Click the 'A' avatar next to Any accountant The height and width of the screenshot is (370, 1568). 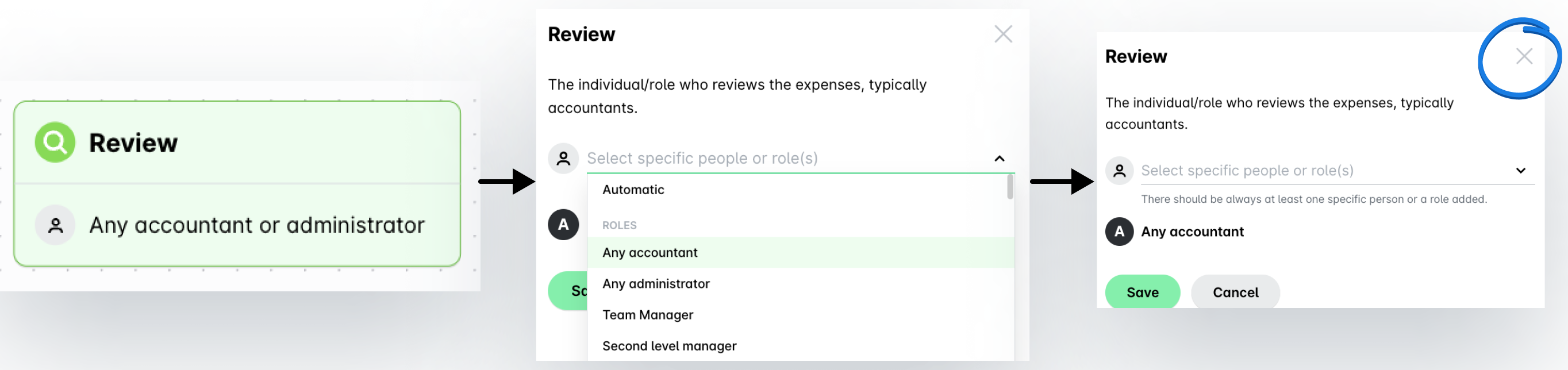[x=1119, y=232]
